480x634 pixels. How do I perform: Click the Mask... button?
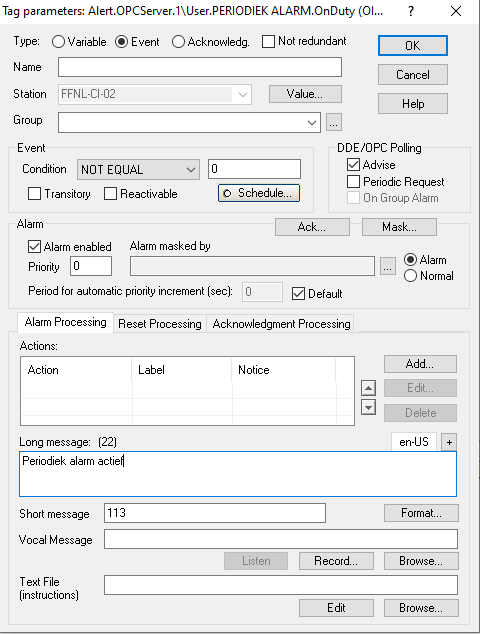click(399, 227)
